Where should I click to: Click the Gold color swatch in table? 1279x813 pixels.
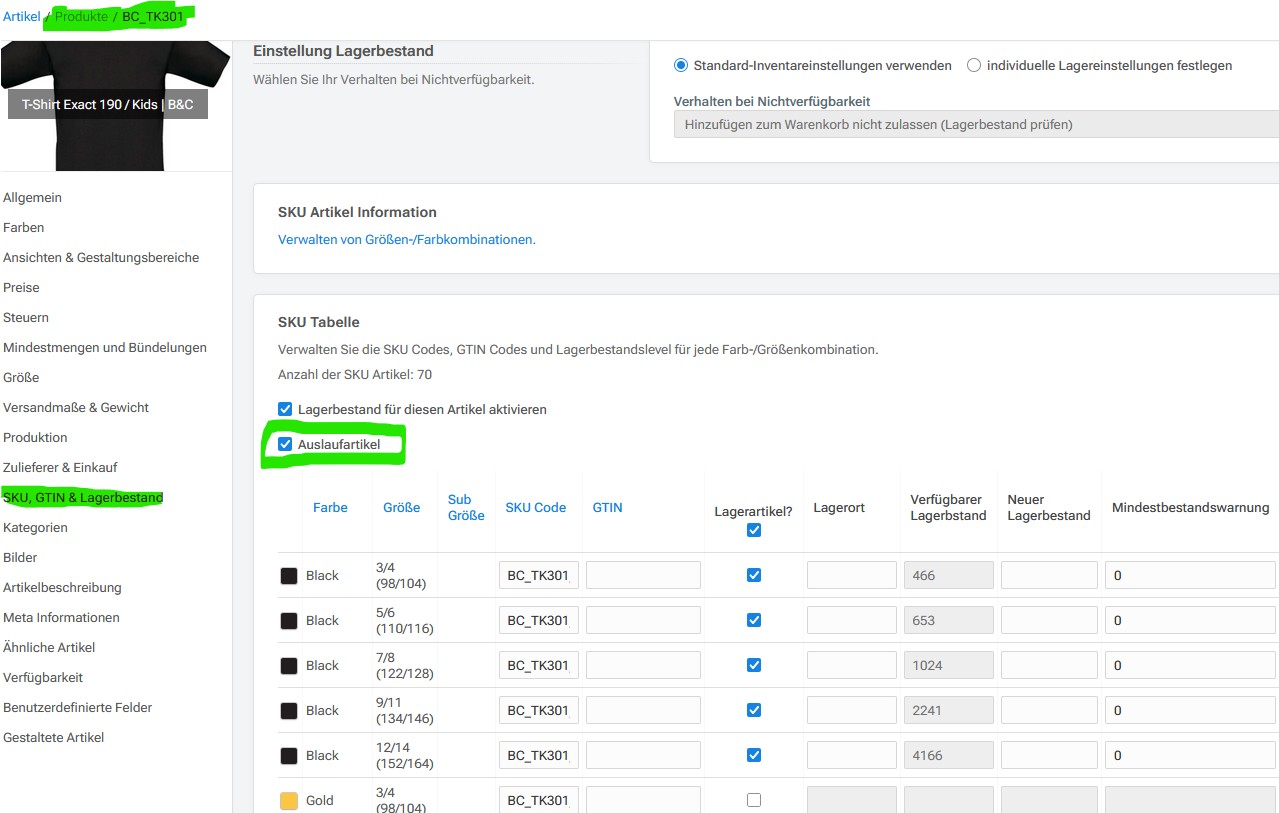(x=289, y=801)
